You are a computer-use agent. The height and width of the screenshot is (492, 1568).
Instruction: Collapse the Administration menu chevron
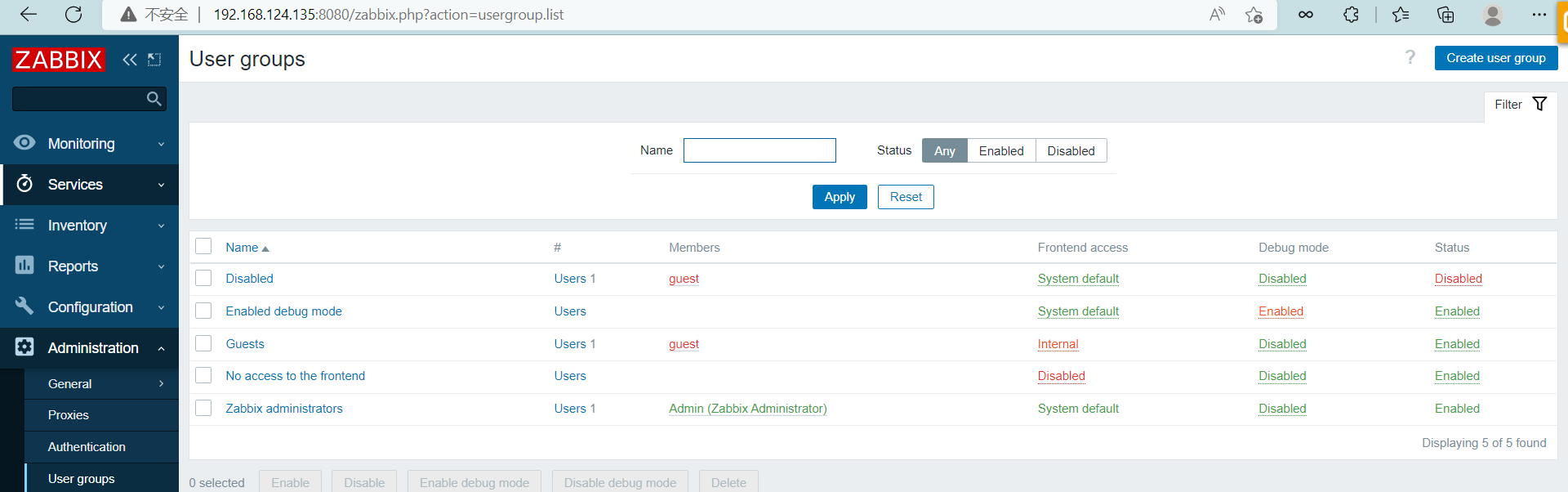tap(161, 348)
